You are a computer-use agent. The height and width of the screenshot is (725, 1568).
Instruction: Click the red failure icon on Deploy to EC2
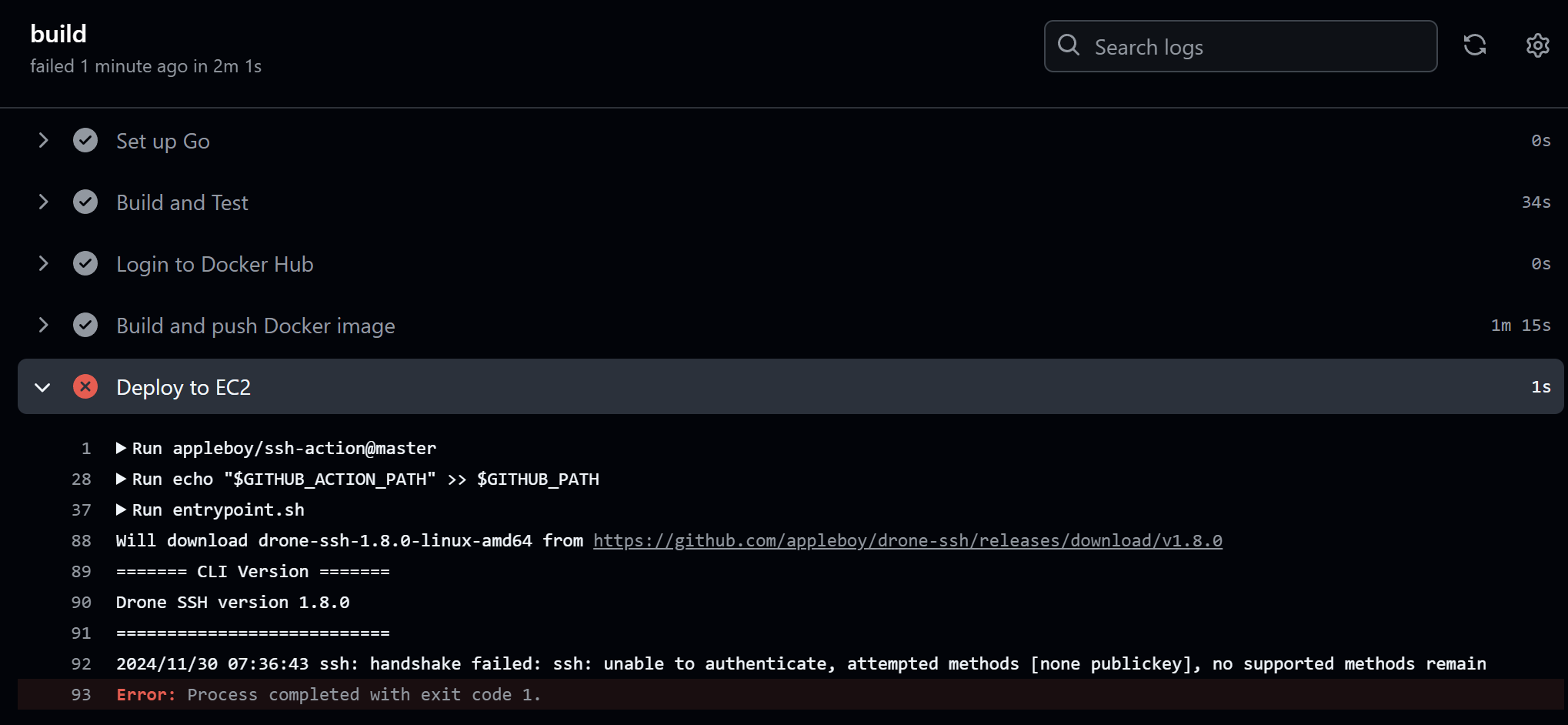click(85, 386)
